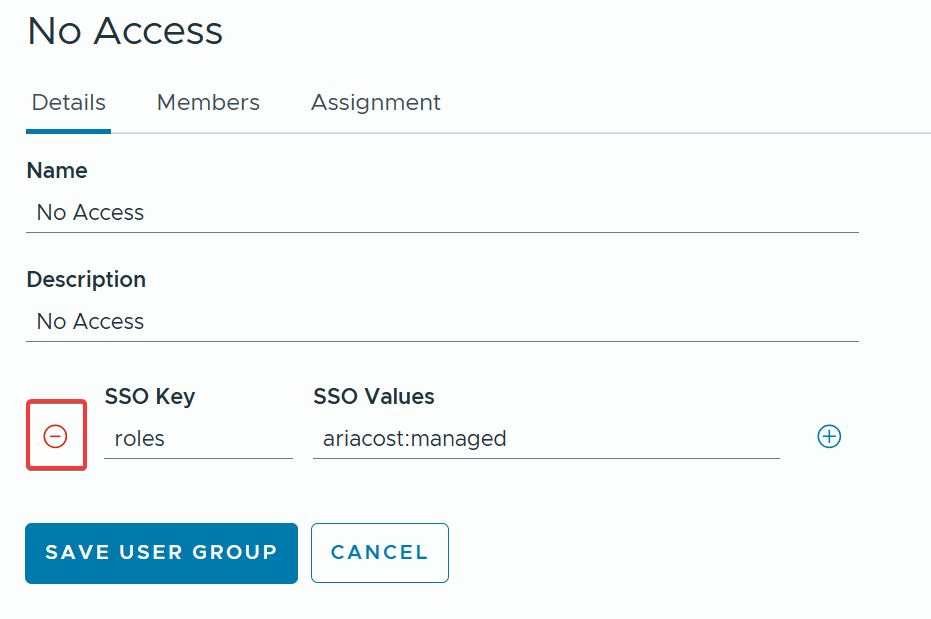Click the SSO Values column label
This screenshot has height=619, width=931.
pyautogui.click(x=373, y=396)
